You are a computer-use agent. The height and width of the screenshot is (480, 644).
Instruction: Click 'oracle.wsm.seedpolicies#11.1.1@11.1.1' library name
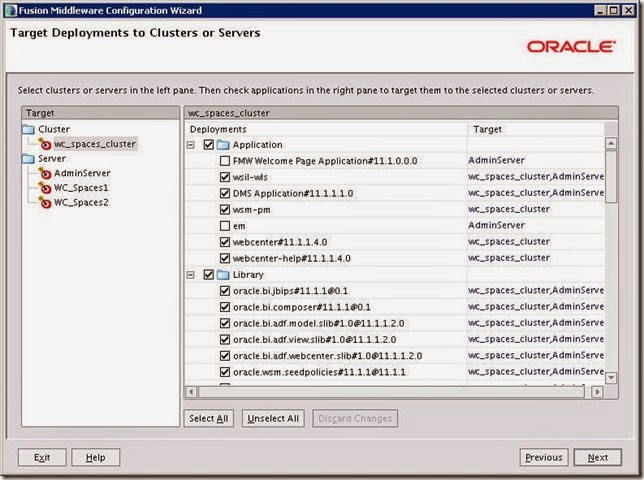[319, 372]
